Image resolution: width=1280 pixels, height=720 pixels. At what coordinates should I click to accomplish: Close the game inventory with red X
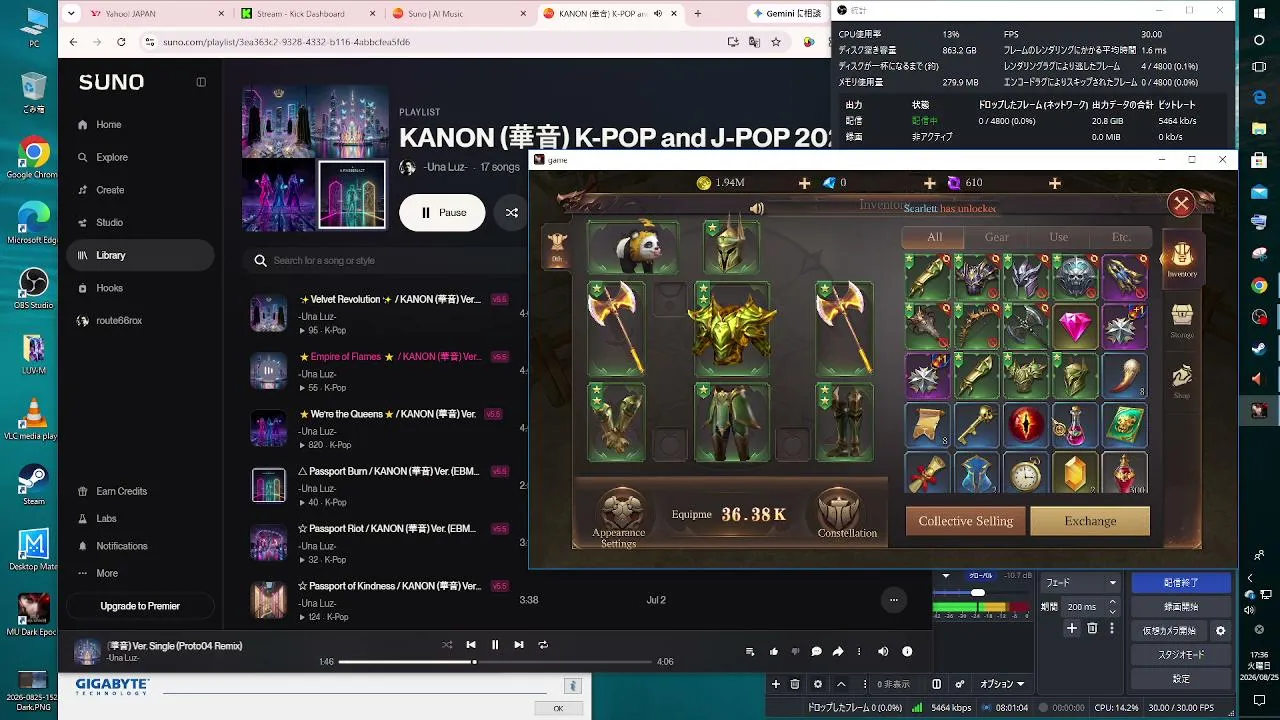tap(1181, 203)
